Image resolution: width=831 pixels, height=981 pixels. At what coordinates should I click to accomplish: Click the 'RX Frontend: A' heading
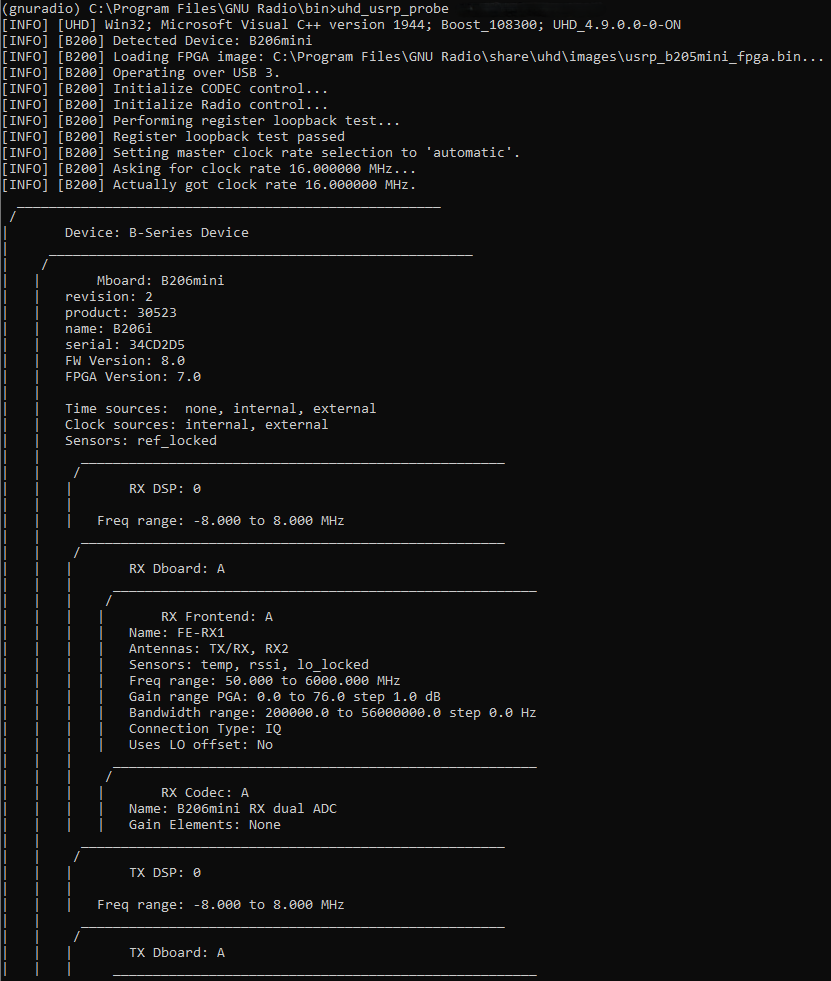tap(217, 616)
